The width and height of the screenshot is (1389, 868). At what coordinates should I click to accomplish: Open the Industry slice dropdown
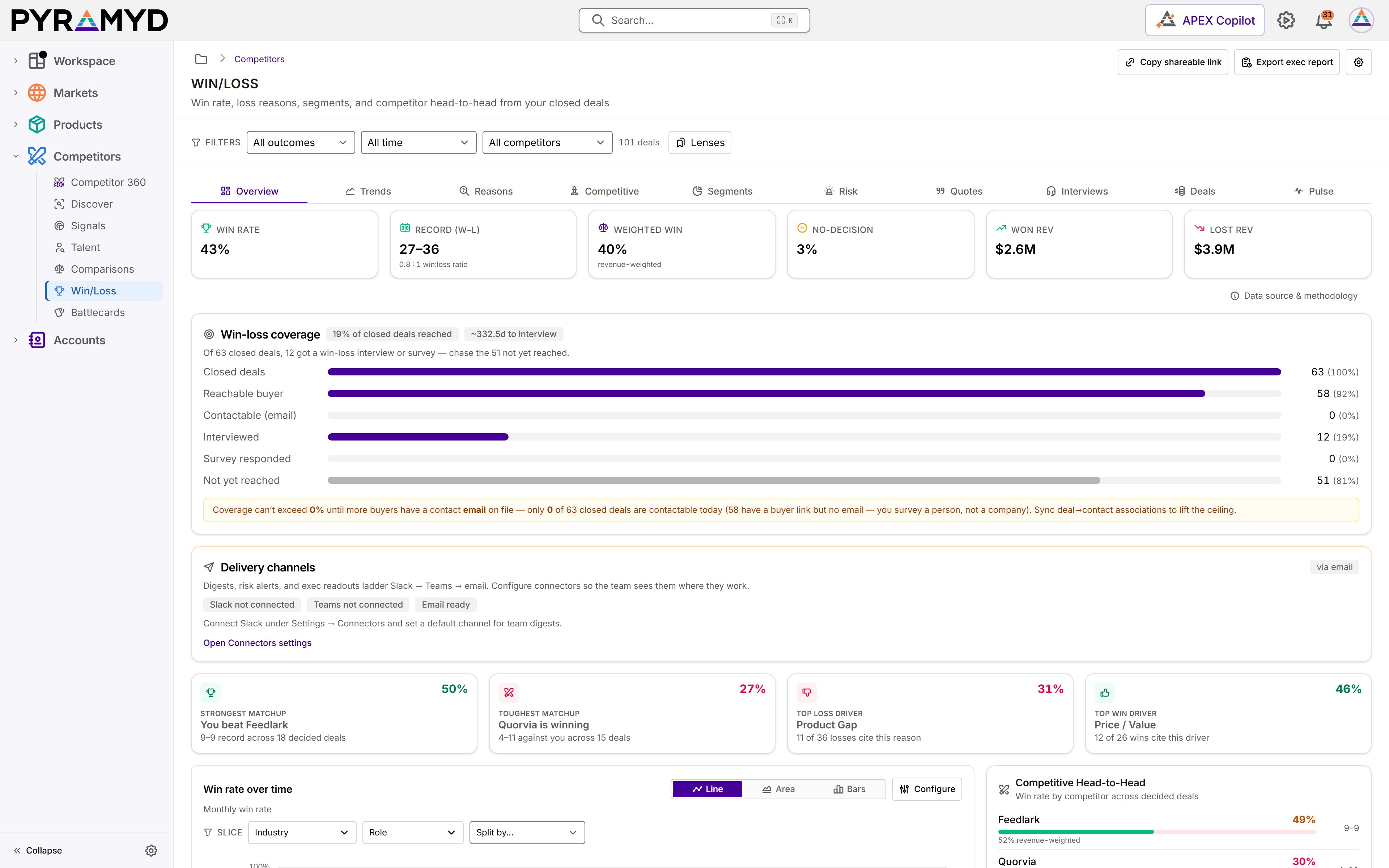[302, 833]
